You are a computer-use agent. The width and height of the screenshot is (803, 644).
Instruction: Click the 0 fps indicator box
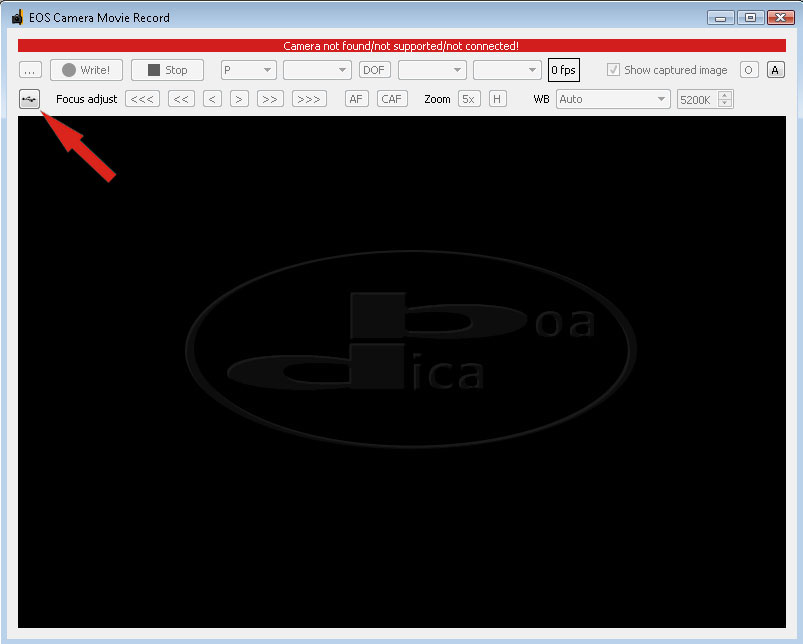[563, 70]
